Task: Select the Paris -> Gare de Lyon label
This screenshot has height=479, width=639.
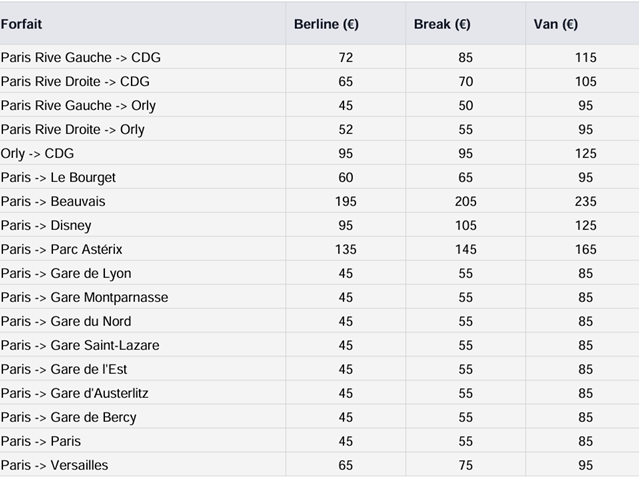Action: click(66, 273)
